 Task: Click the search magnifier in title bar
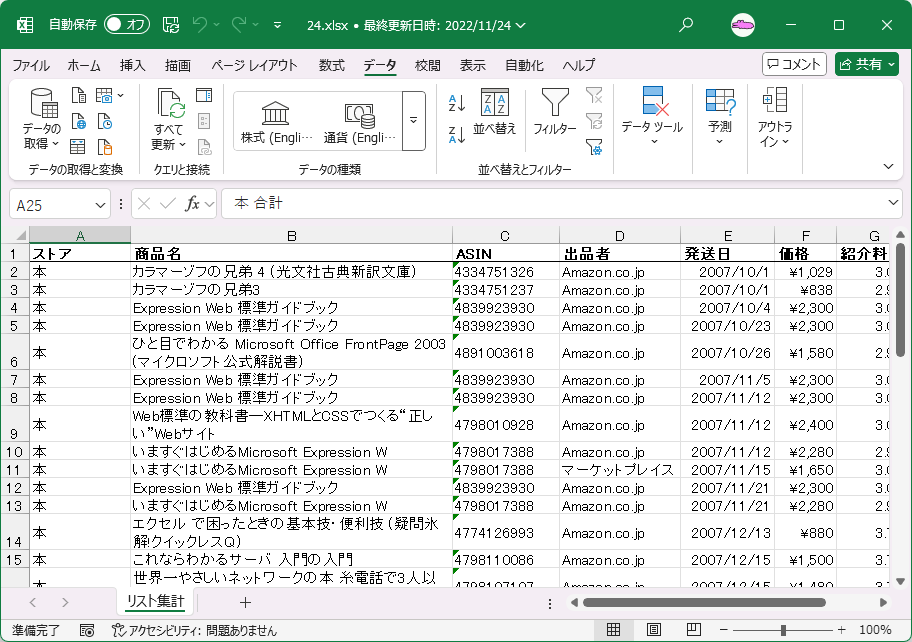coord(686,24)
